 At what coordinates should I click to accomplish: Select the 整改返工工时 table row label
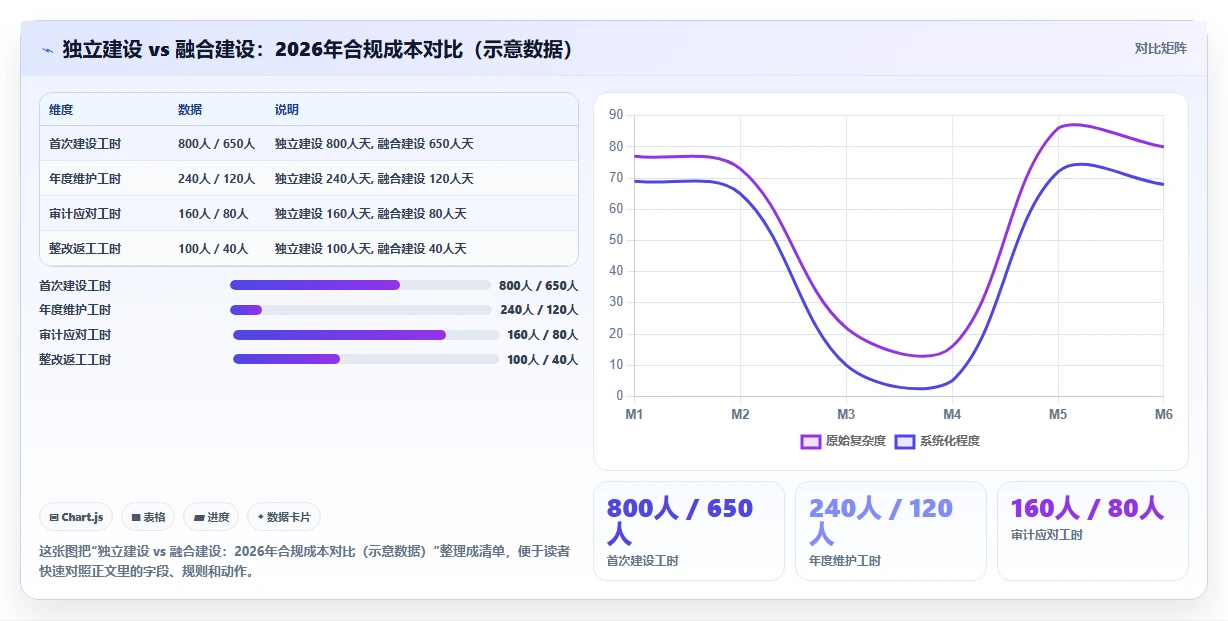coord(85,249)
